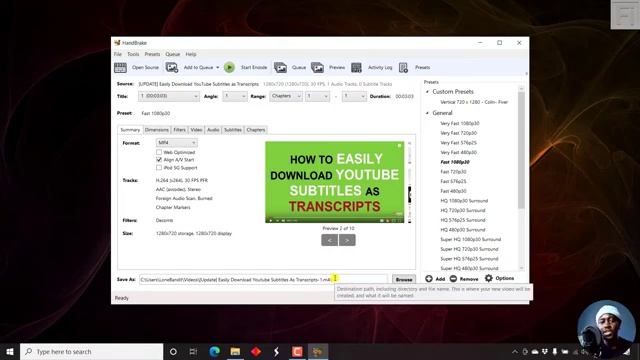Open the Format MP4 dropdown
The height and width of the screenshot is (360, 640).
coord(177,143)
